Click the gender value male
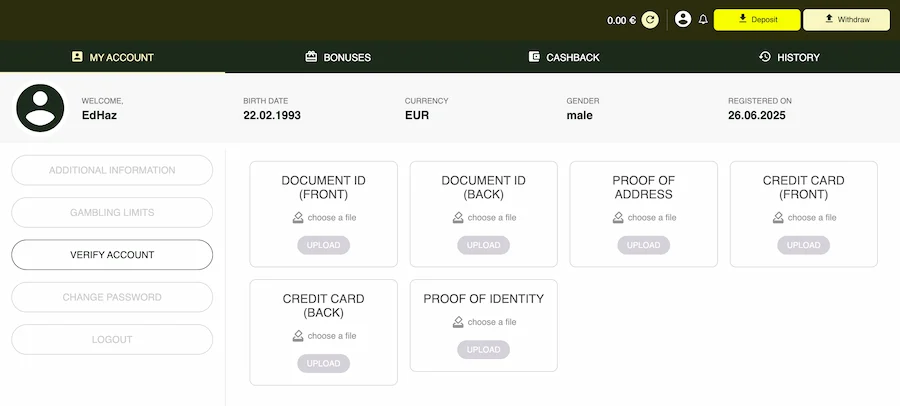Image resolution: width=900 pixels, height=406 pixels. 580,115
